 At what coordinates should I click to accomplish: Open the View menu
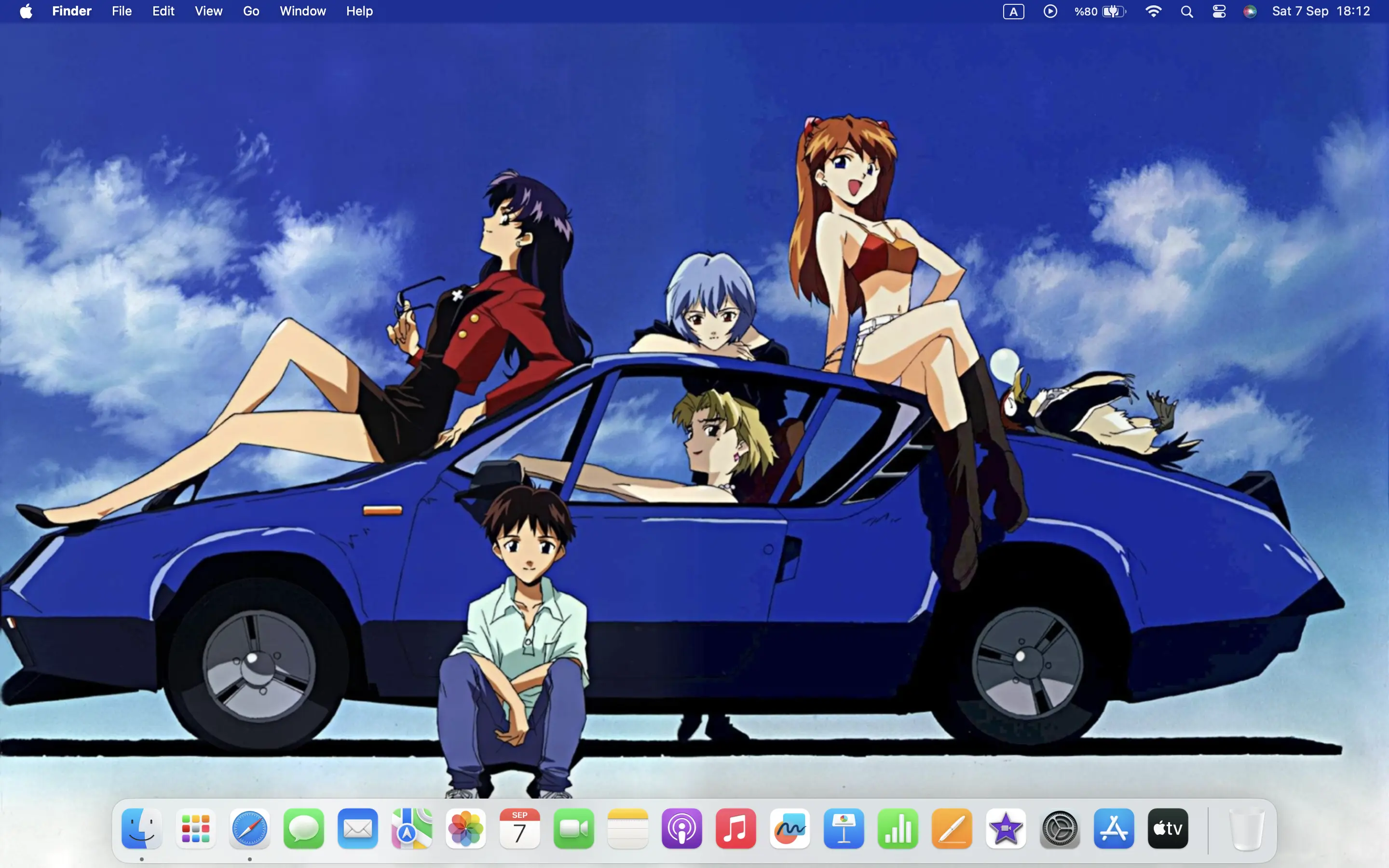click(208, 11)
